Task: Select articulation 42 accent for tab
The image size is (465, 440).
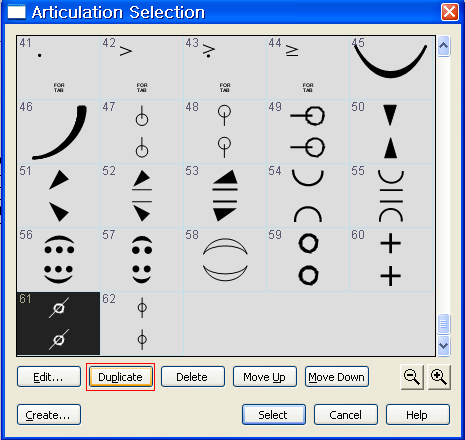Action: tap(142, 68)
